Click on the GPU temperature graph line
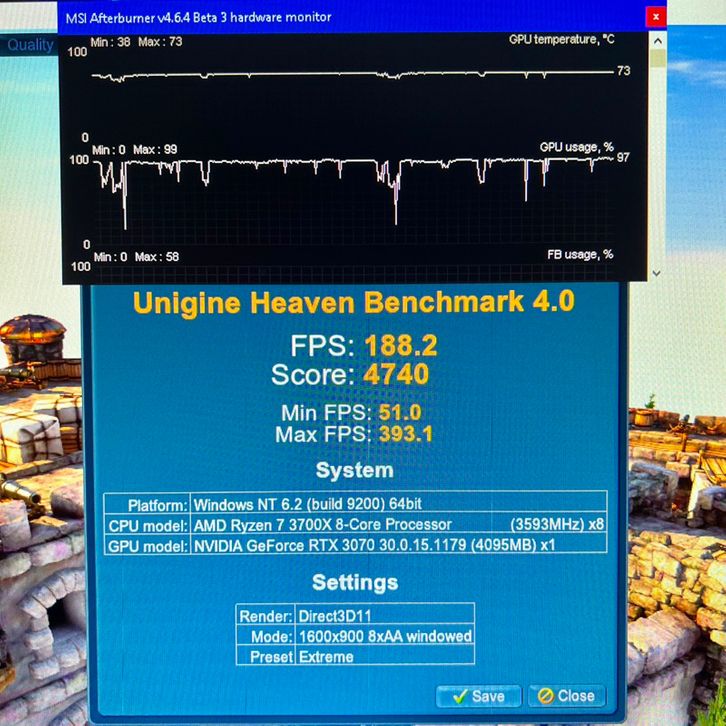Screen dimensions: 726x726 click(x=350, y=74)
